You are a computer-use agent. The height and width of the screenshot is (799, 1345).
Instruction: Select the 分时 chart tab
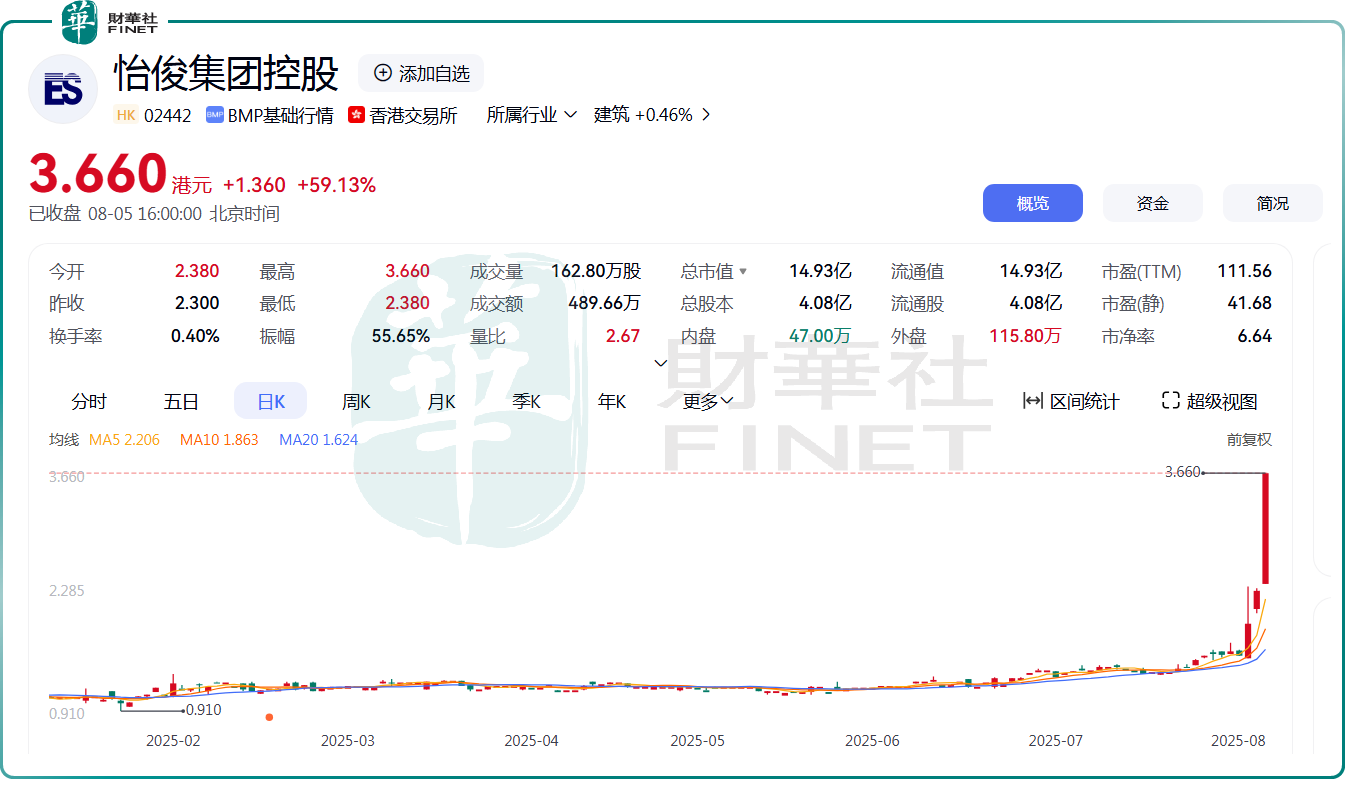(x=89, y=401)
